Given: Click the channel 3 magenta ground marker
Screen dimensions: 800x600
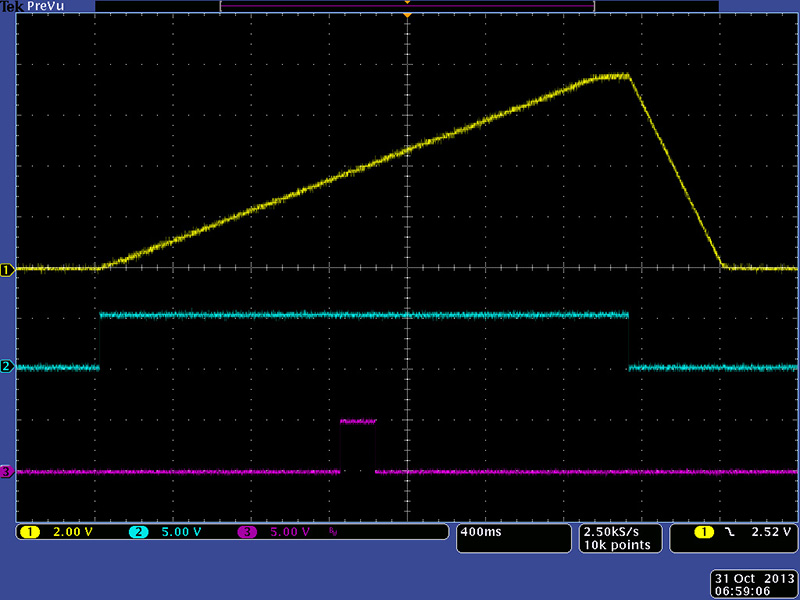Looking at the screenshot, I should [7, 471].
